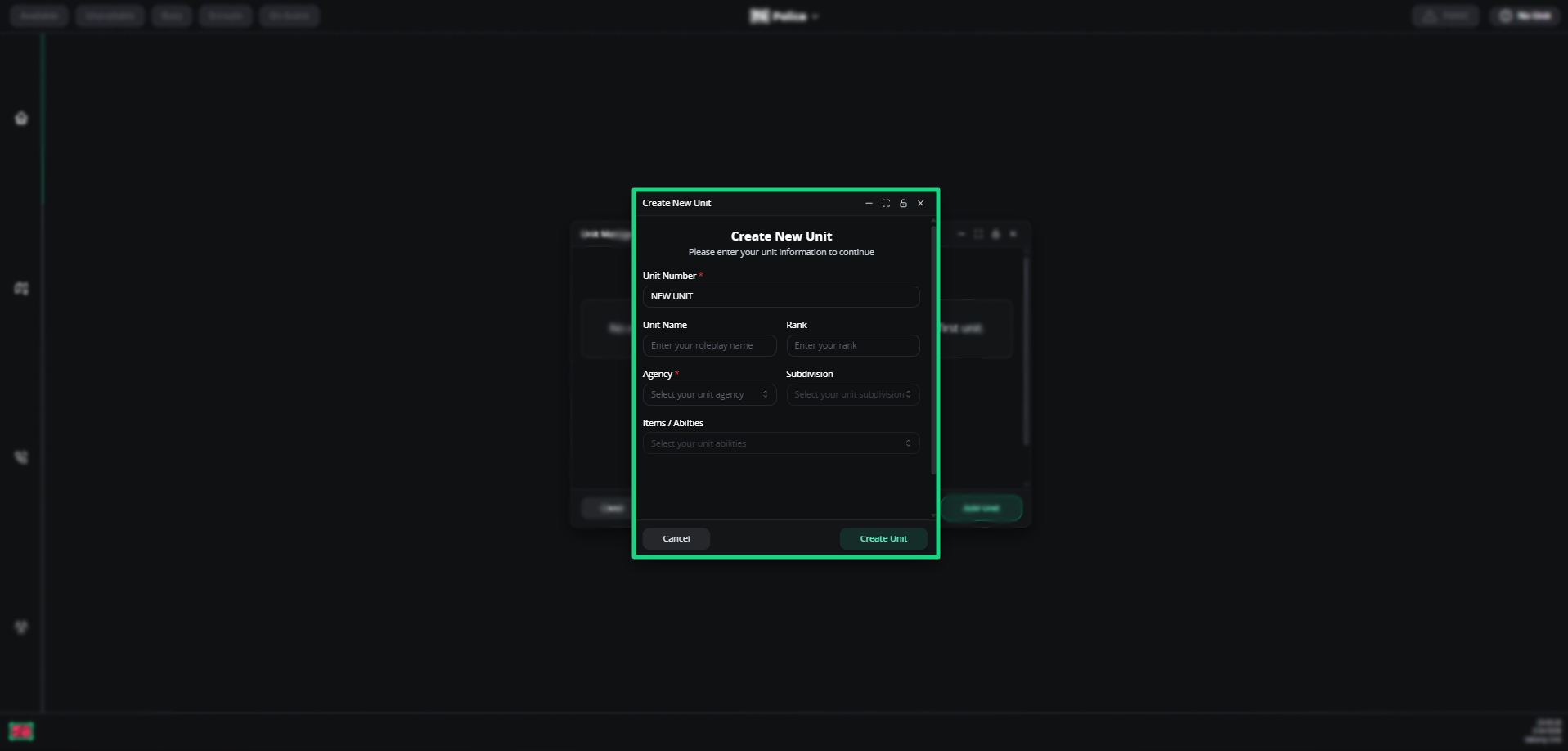This screenshot has height=751, width=1568.
Task: Click the Create New Unit dialog's vertical scrollbar
Action: click(933, 350)
